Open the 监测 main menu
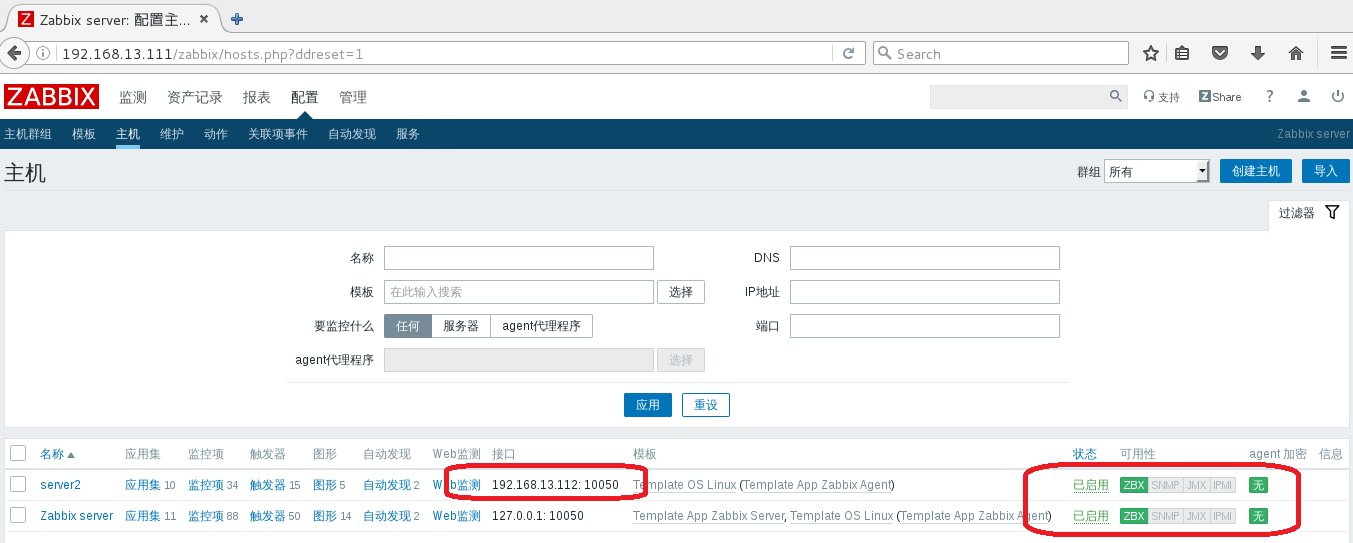This screenshot has width=1353, height=543. (x=133, y=97)
